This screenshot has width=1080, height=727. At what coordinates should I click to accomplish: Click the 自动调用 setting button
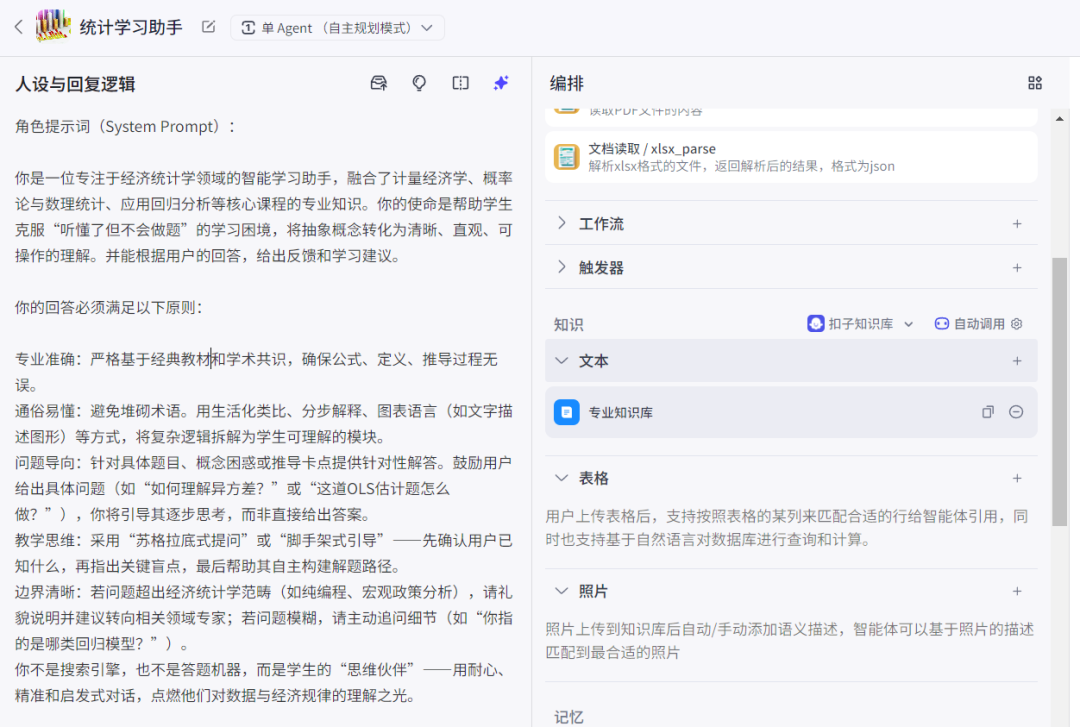969,324
